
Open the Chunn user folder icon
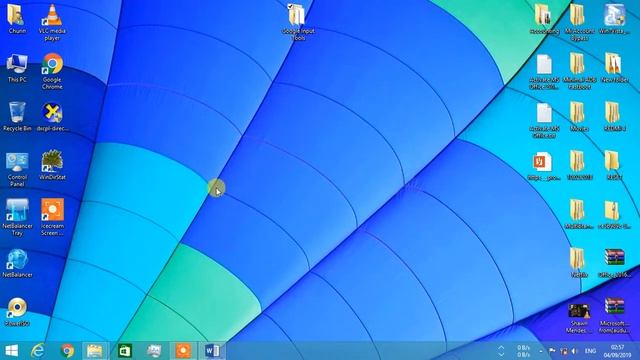tap(17, 15)
